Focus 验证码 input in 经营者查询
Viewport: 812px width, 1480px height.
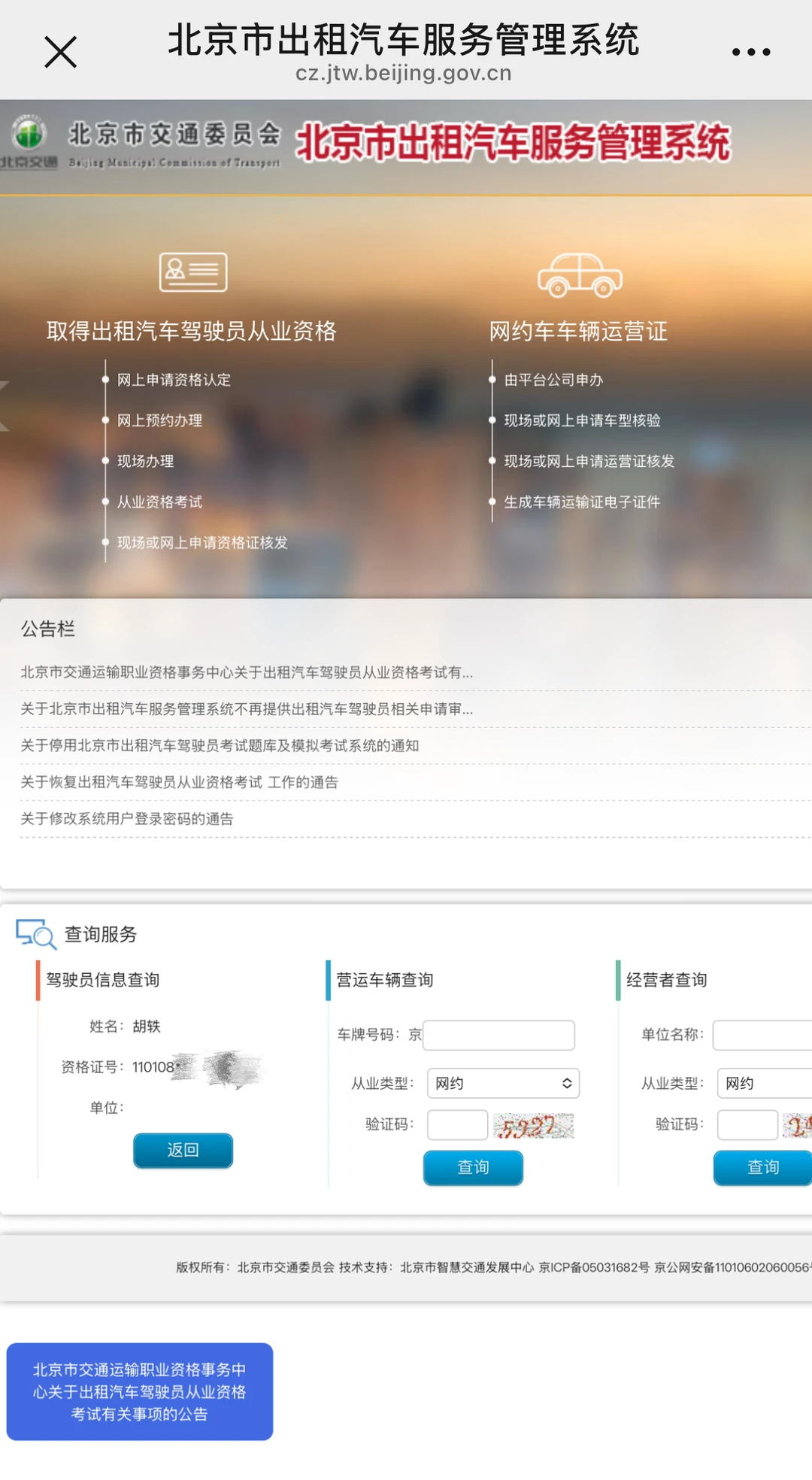[747, 1125]
